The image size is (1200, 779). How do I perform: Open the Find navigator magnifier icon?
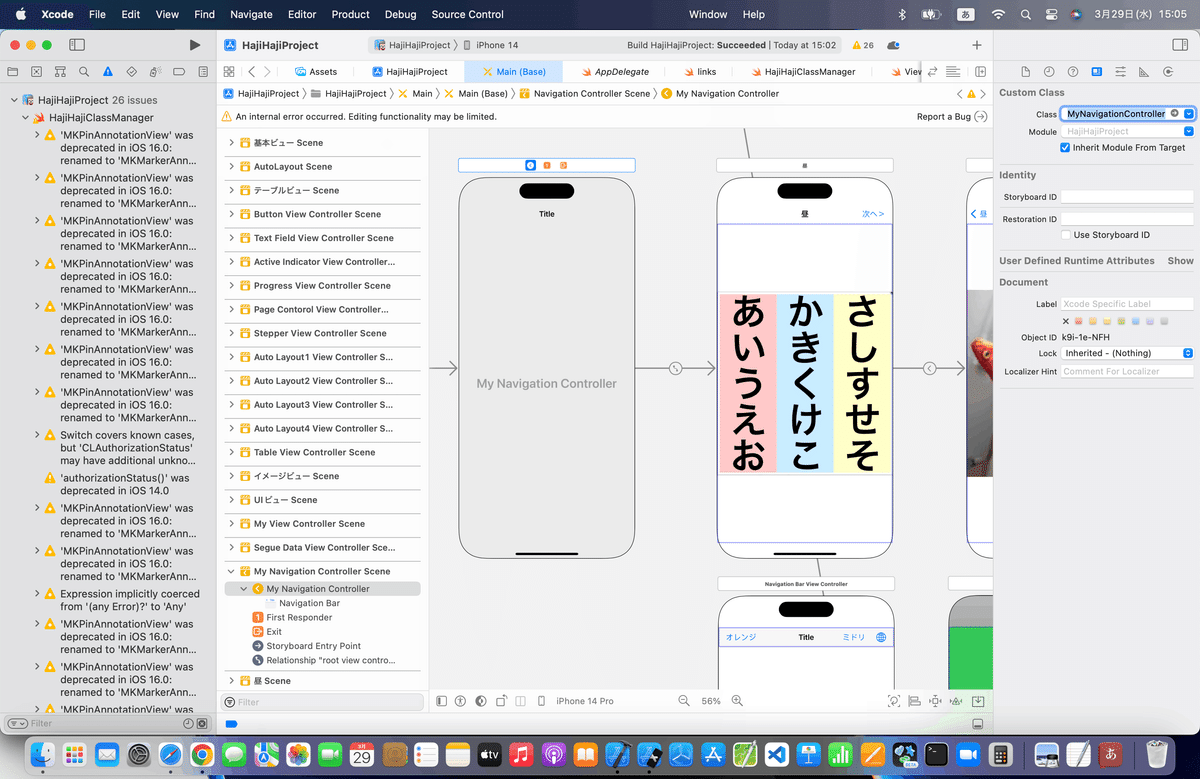coord(85,72)
